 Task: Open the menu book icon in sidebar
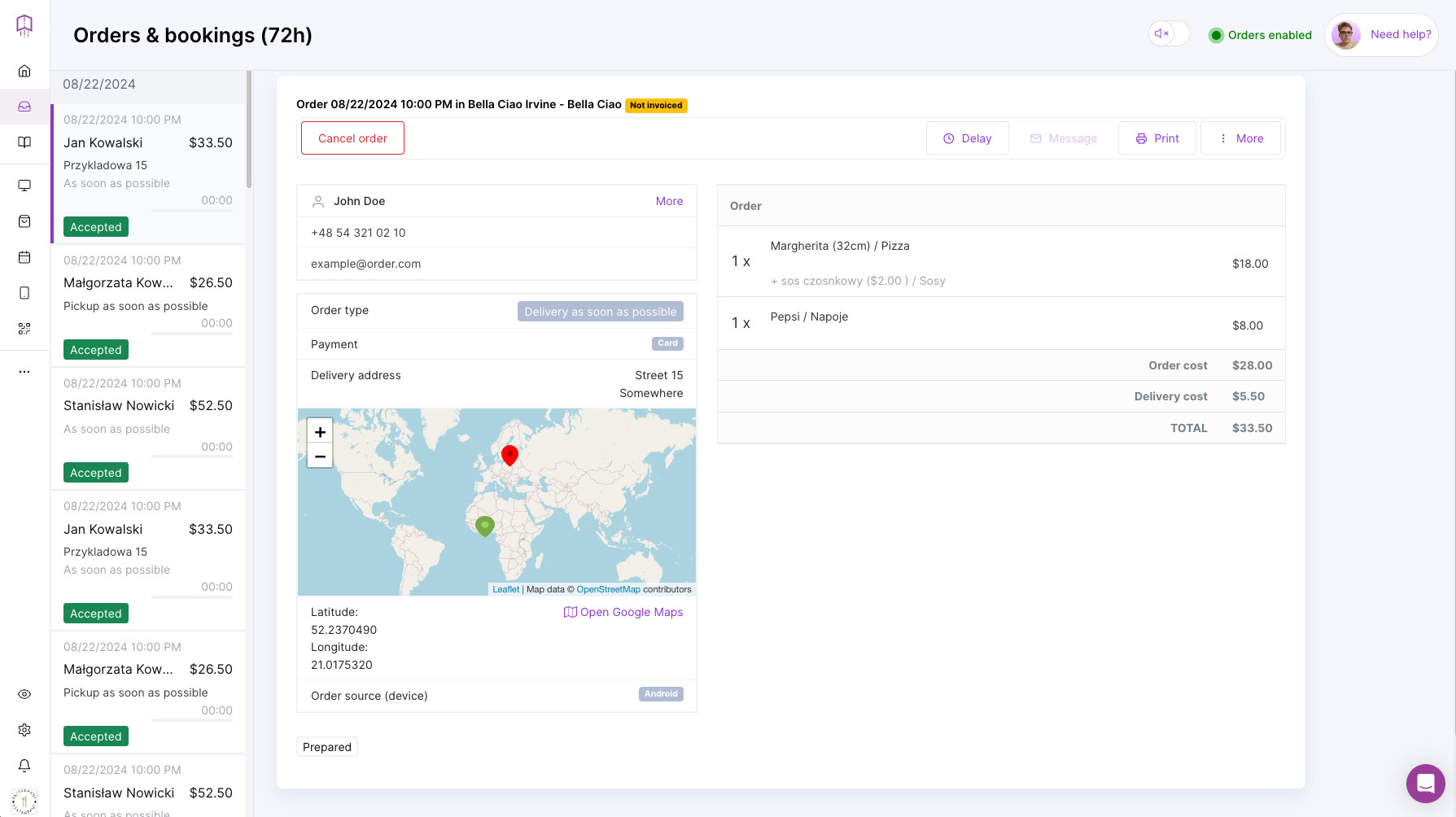pyautogui.click(x=24, y=142)
